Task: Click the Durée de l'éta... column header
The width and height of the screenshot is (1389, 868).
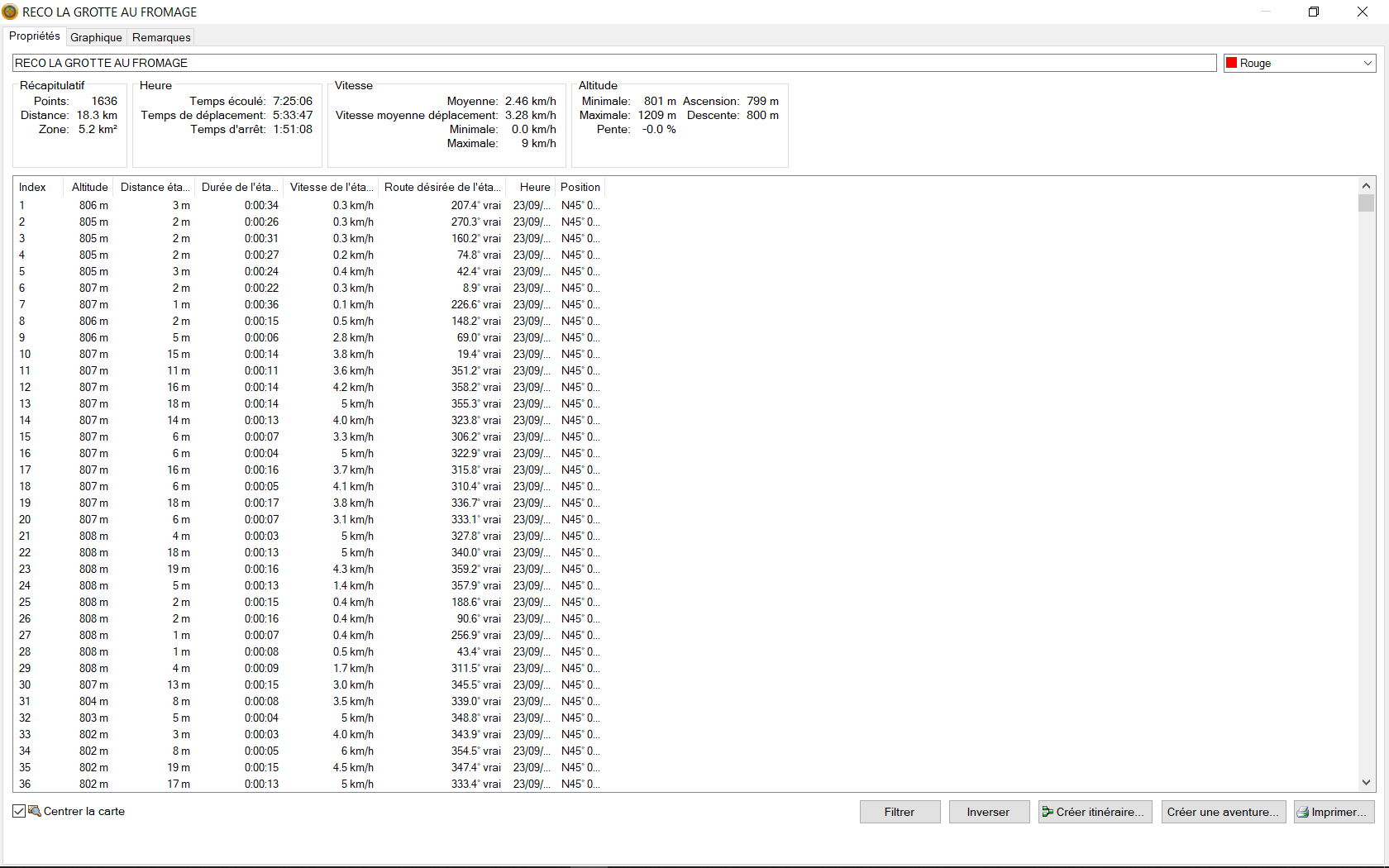Action: click(x=240, y=187)
